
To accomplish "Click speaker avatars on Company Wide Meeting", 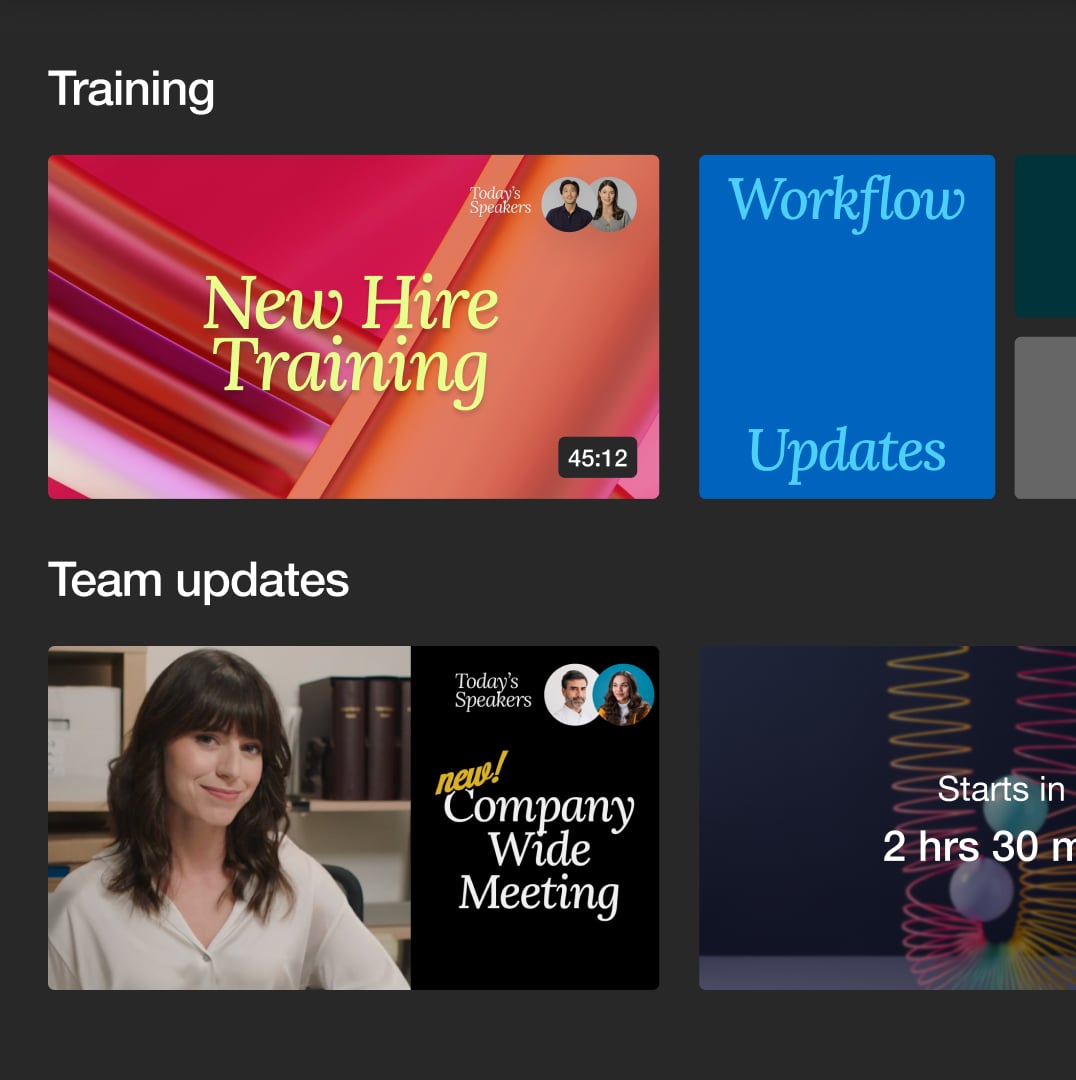I will coord(599,694).
